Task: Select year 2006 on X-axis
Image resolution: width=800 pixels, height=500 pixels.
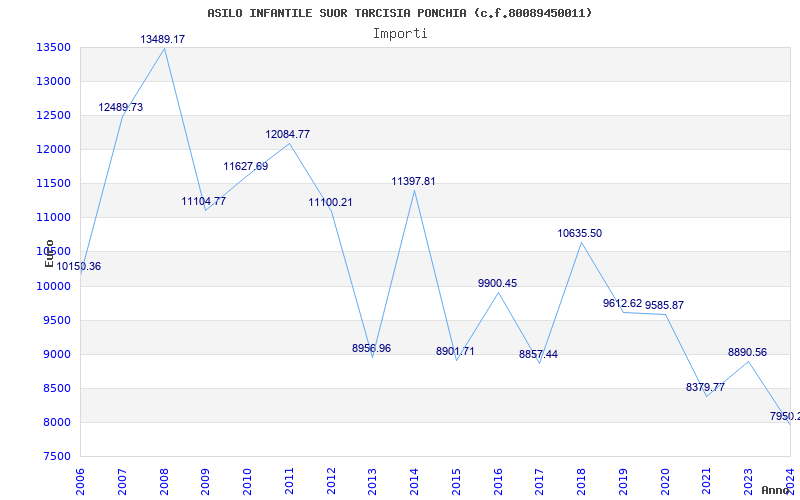Action: tap(81, 481)
